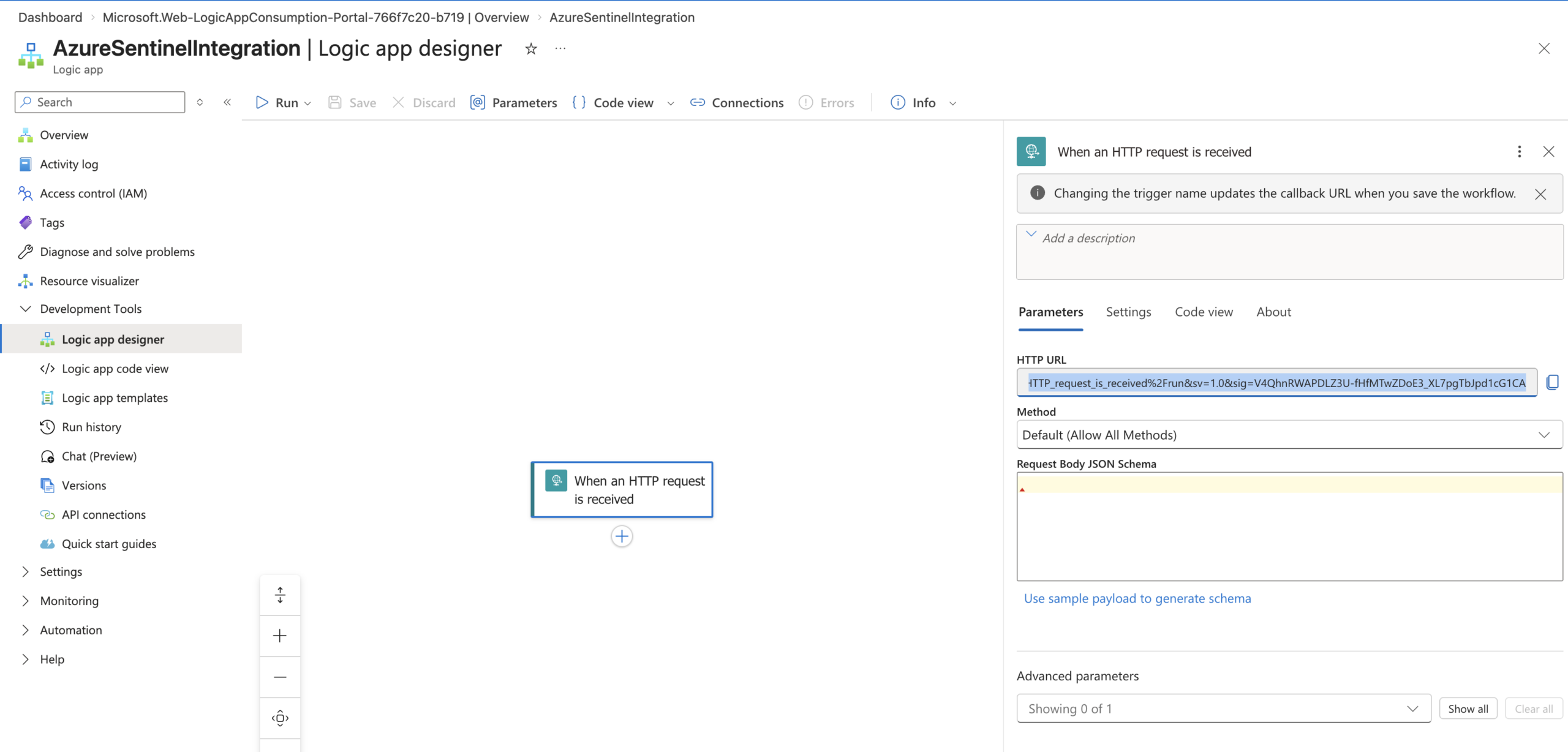This screenshot has height=752, width=1568.
Task: Collapse the Development Tools section
Action: (x=26, y=309)
